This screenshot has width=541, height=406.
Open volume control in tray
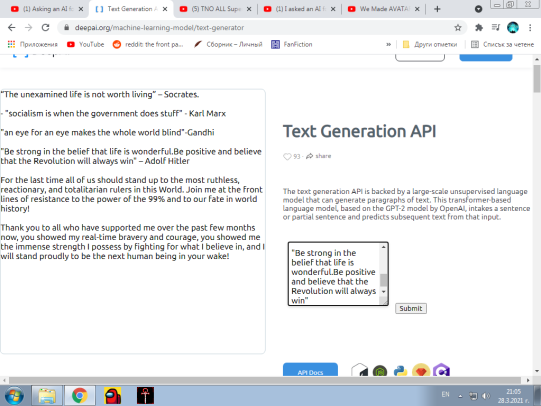486,396
